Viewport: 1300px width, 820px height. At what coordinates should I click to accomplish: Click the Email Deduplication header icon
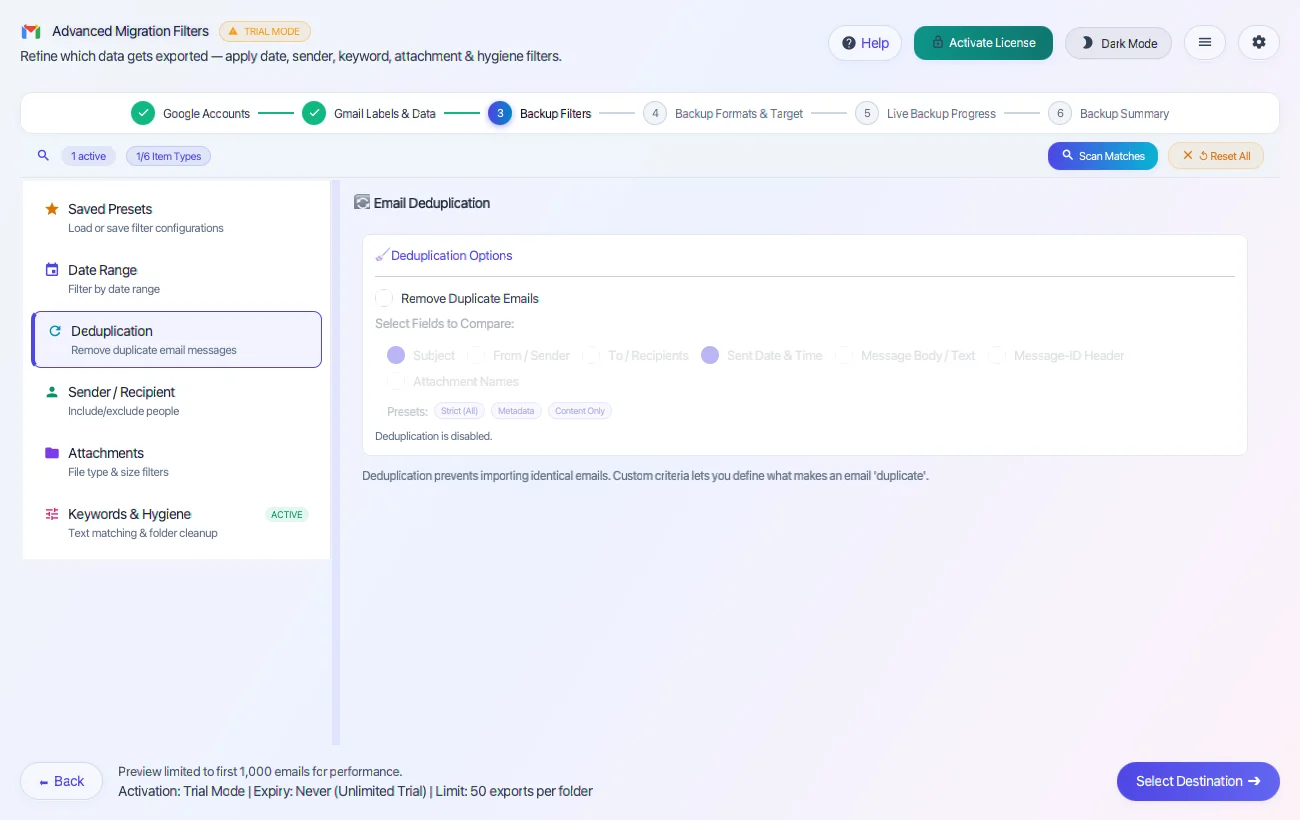click(362, 202)
